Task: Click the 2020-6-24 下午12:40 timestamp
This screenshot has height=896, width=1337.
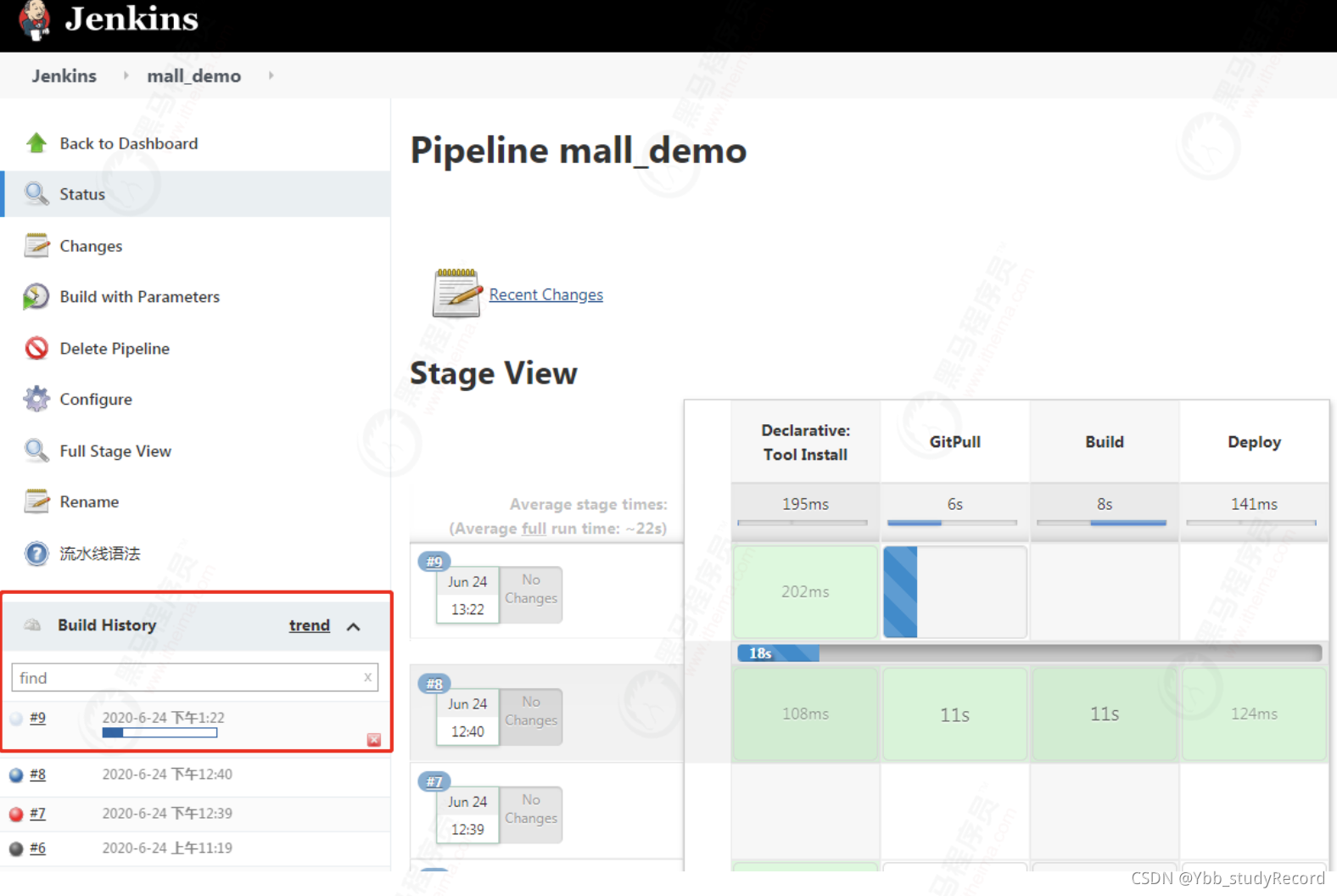Action: [x=167, y=774]
